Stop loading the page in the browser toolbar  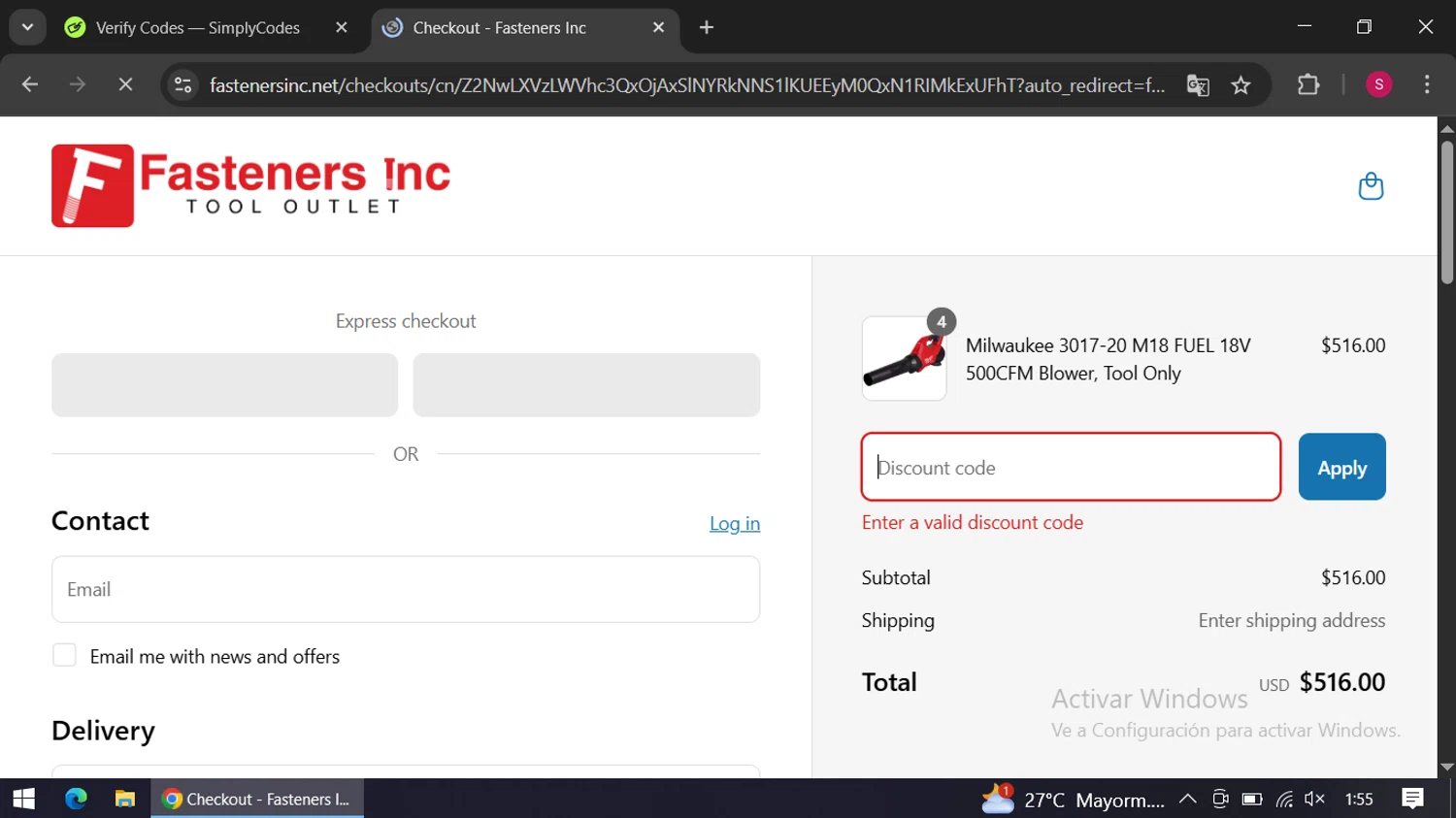click(125, 85)
